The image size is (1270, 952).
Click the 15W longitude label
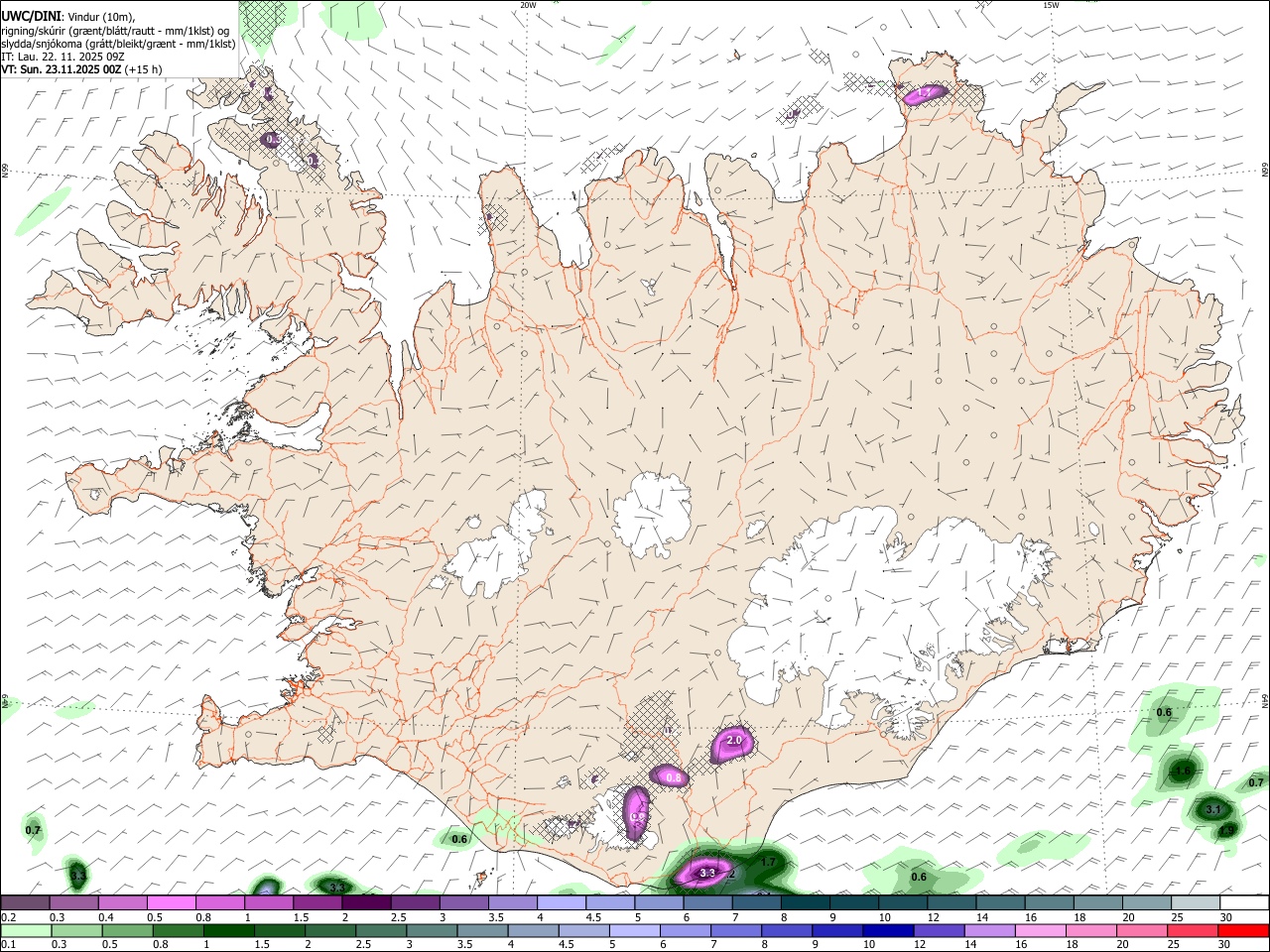[x=1051, y=5]
